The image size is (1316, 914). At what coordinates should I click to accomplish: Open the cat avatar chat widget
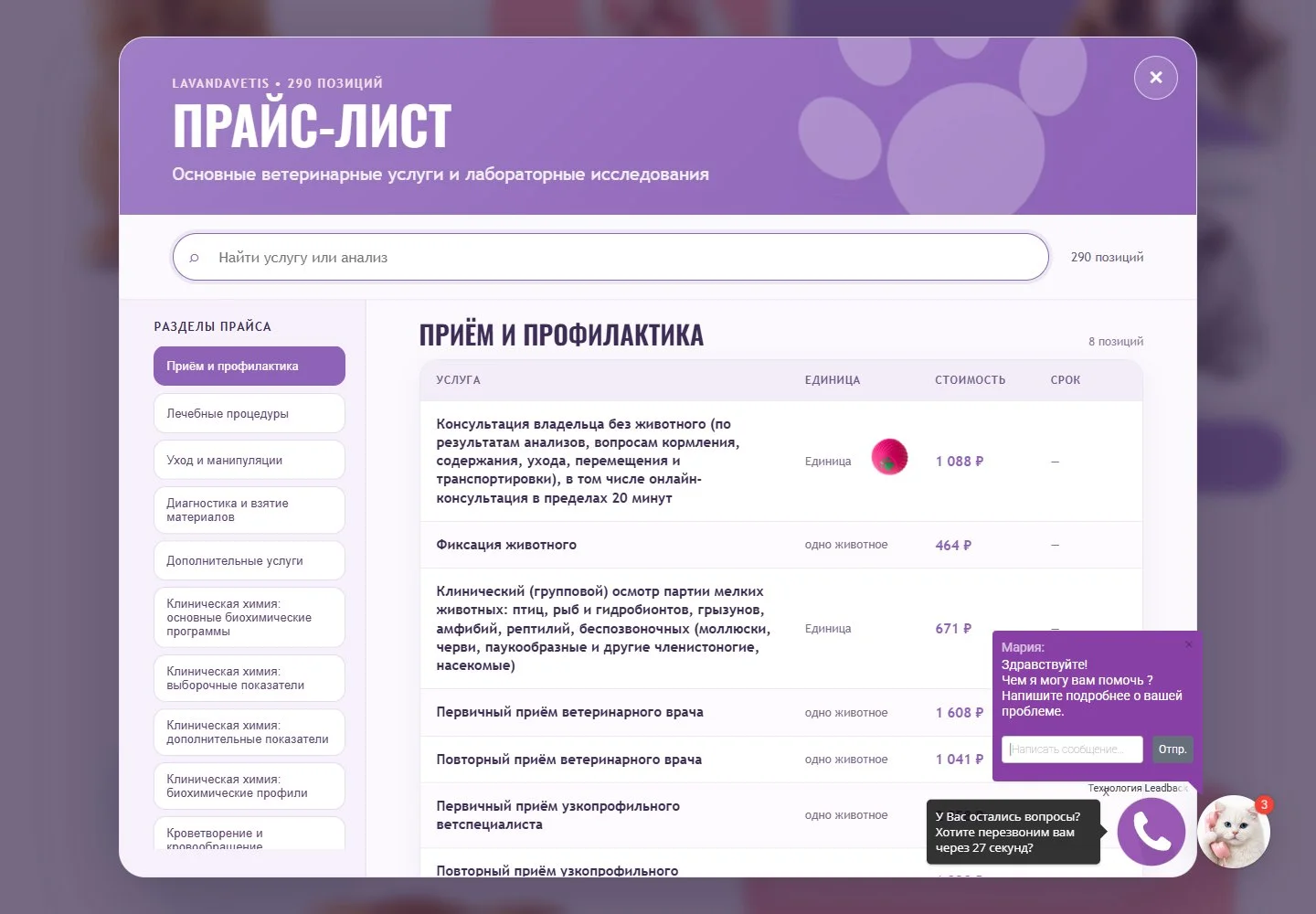click(1233, 832)
